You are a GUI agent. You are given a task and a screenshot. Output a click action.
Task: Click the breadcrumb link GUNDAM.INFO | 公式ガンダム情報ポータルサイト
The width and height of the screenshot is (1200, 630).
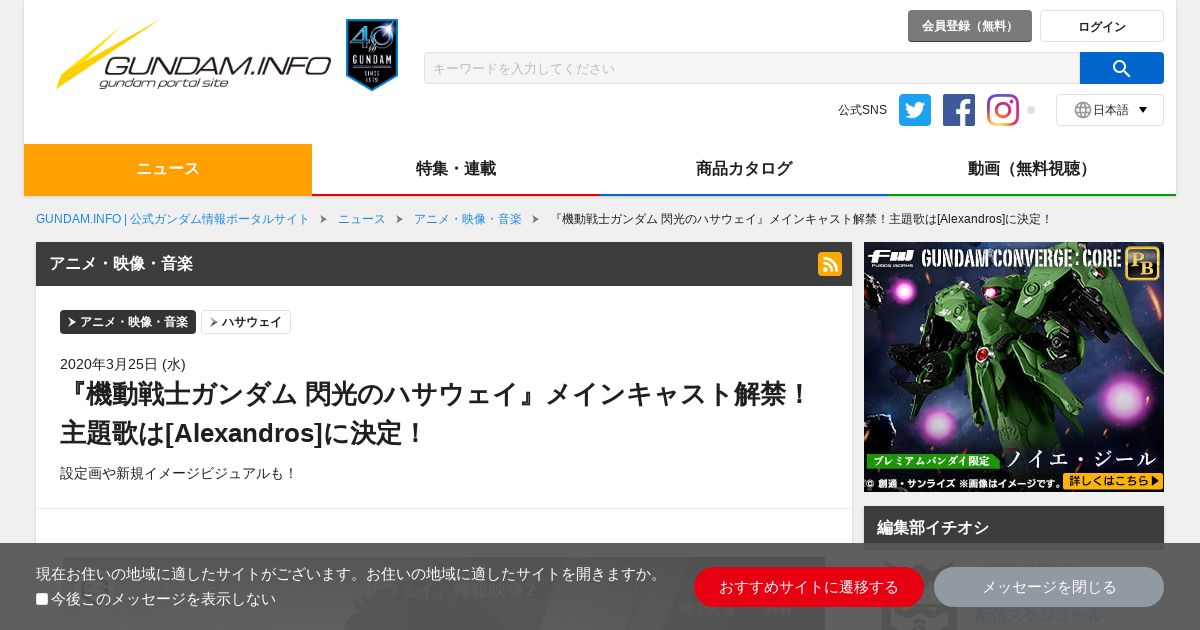173,219
